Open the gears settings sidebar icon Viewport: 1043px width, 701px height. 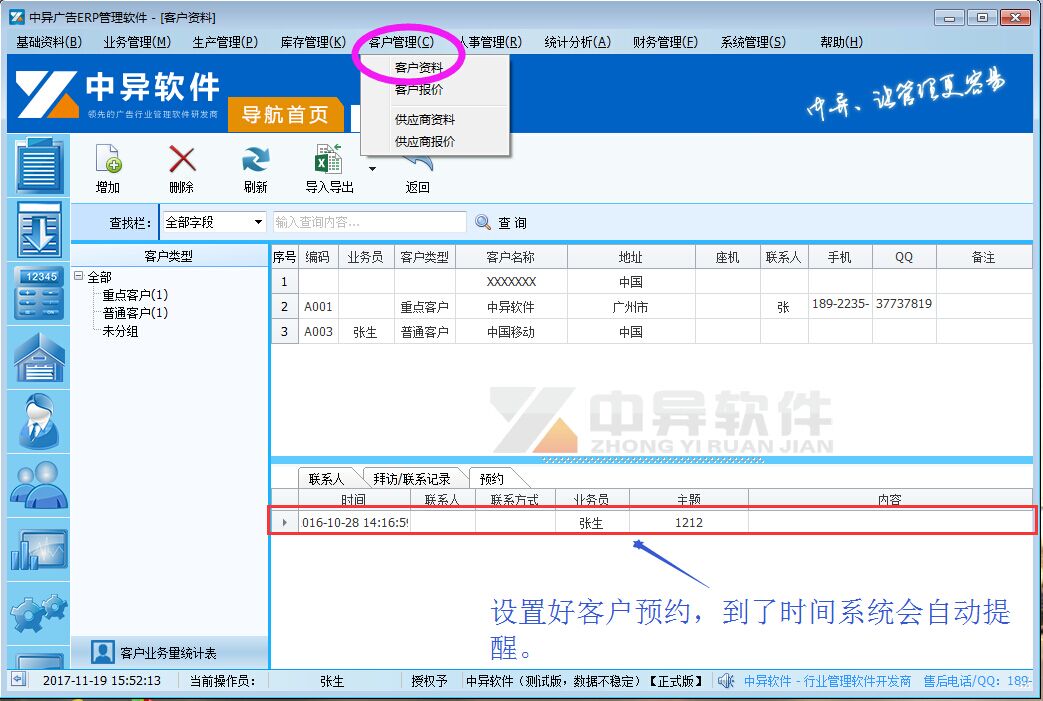(39, 613)
